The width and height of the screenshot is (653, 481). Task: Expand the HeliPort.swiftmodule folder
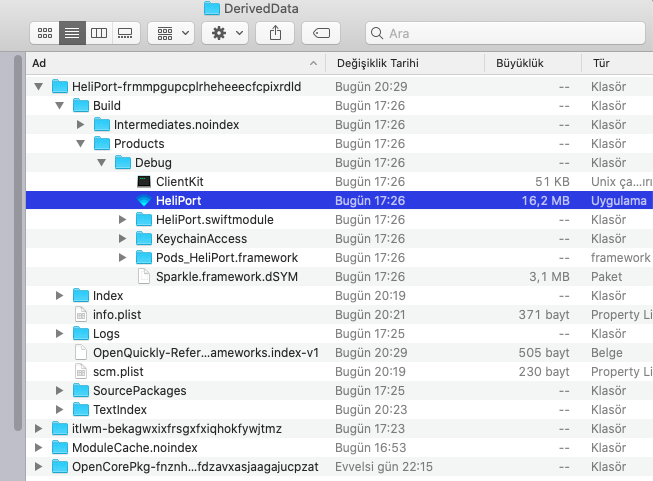[123, 220]
